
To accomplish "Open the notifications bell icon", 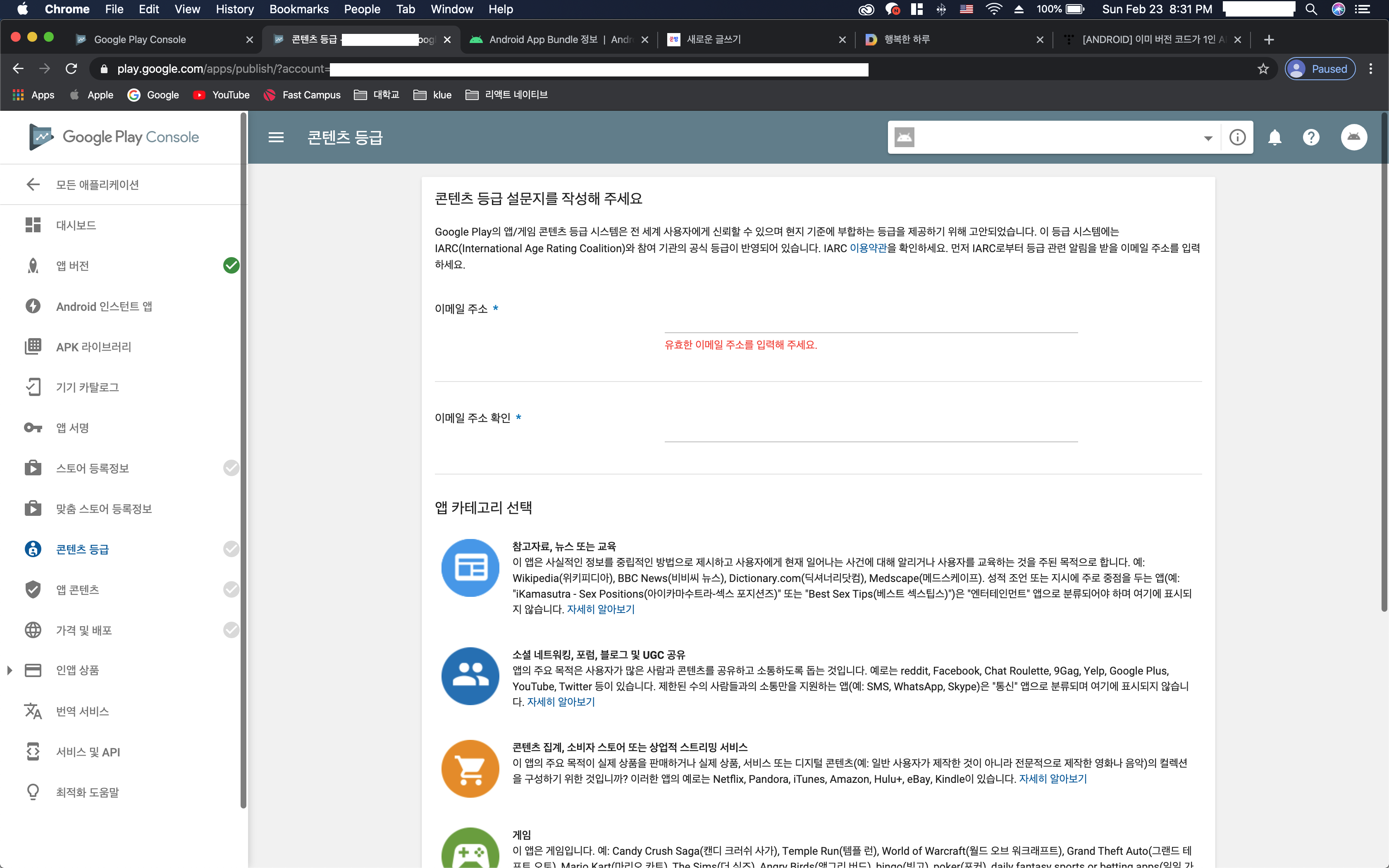I will pyautogui.click(x=1274, y=137).
